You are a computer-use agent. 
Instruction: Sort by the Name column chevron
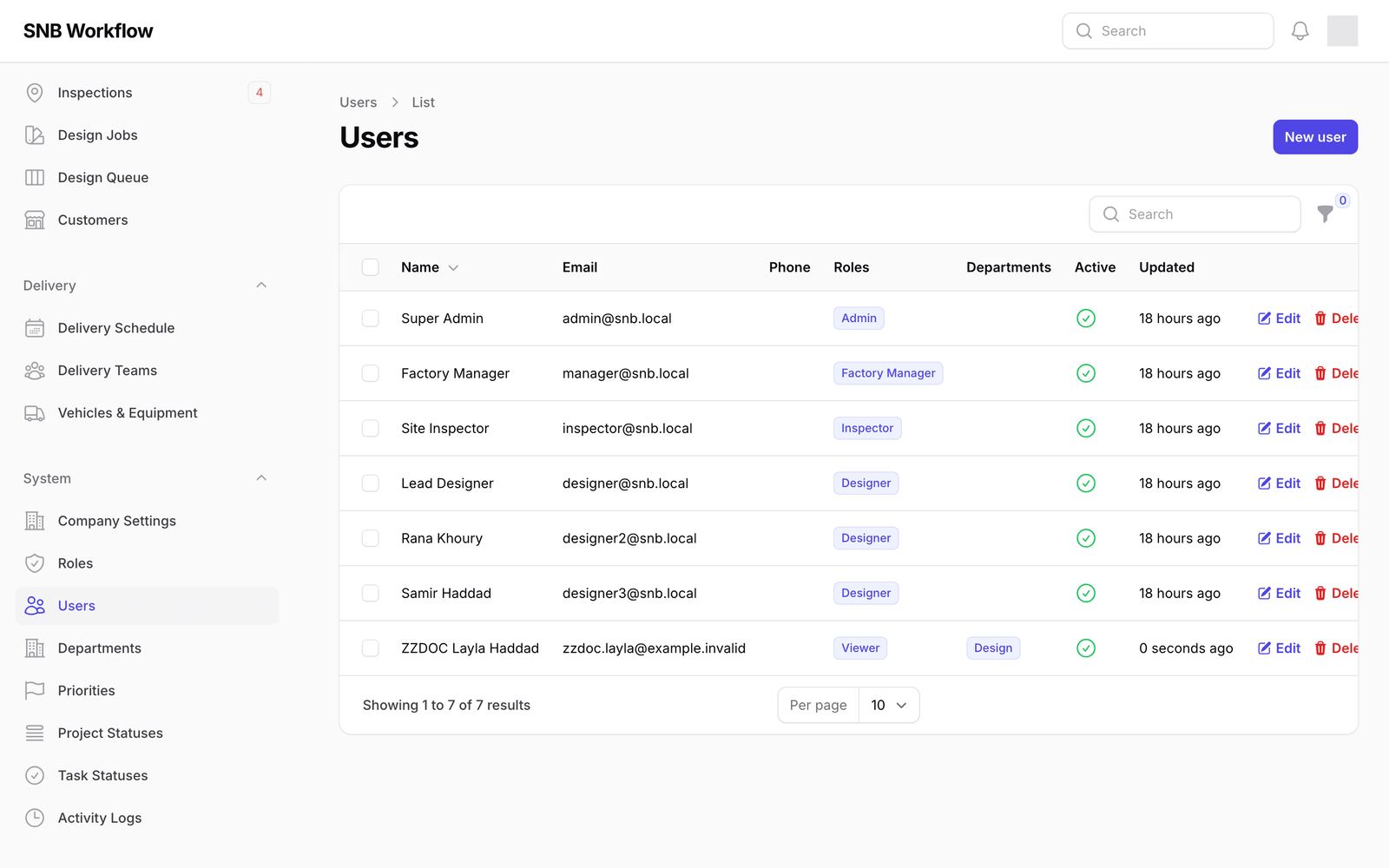(x=453, y=268)
